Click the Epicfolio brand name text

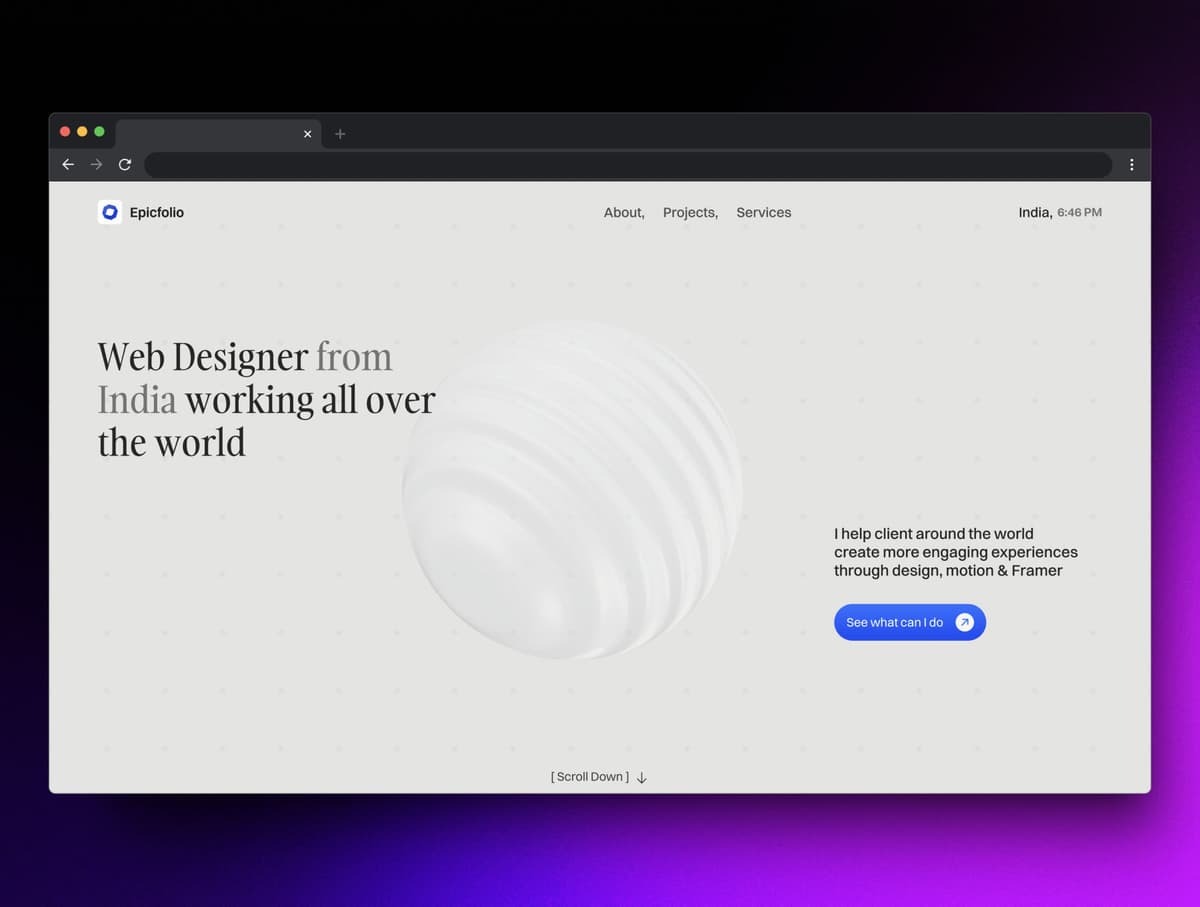click(x=156, y=212)
